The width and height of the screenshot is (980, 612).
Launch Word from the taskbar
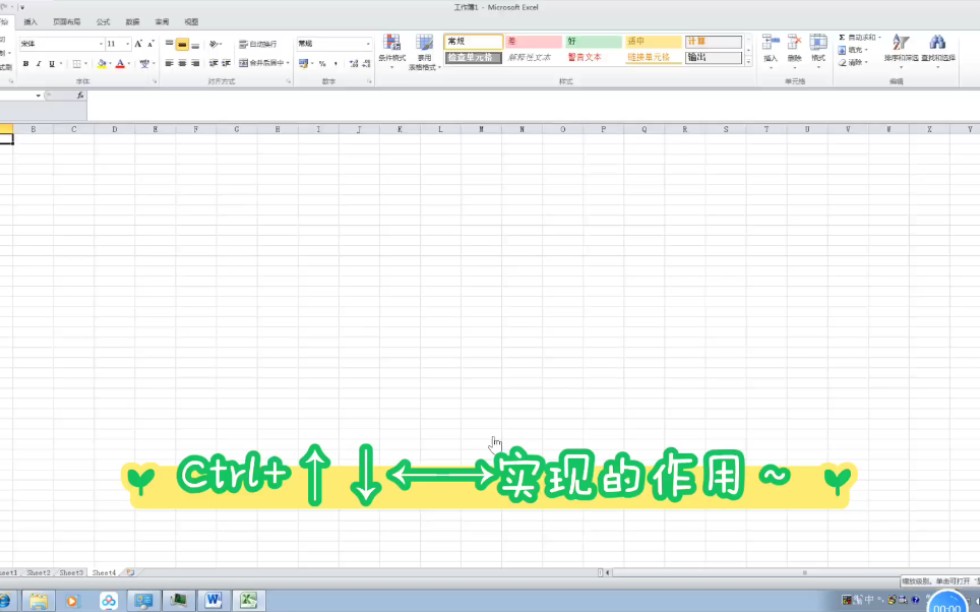pyautogui.click(x=213, y=599)
